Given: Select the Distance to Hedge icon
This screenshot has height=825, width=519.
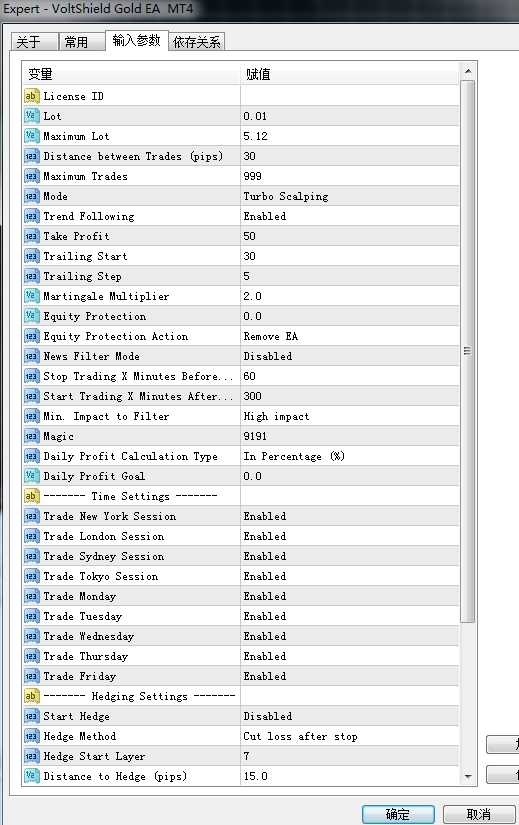Looking at the screenshot, I should (32, 776).
